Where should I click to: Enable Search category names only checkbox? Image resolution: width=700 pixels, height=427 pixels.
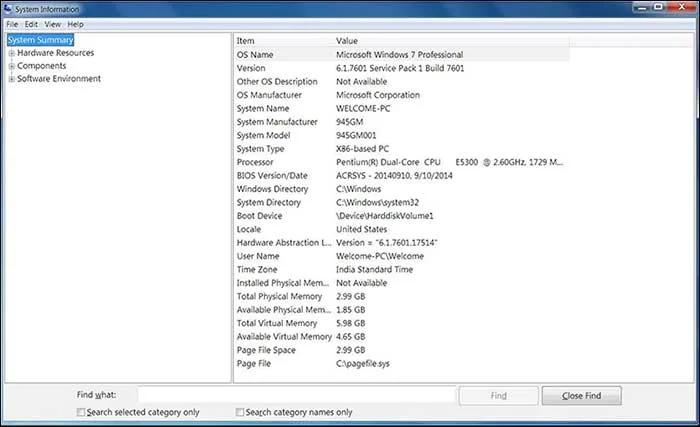click(240, 412)
